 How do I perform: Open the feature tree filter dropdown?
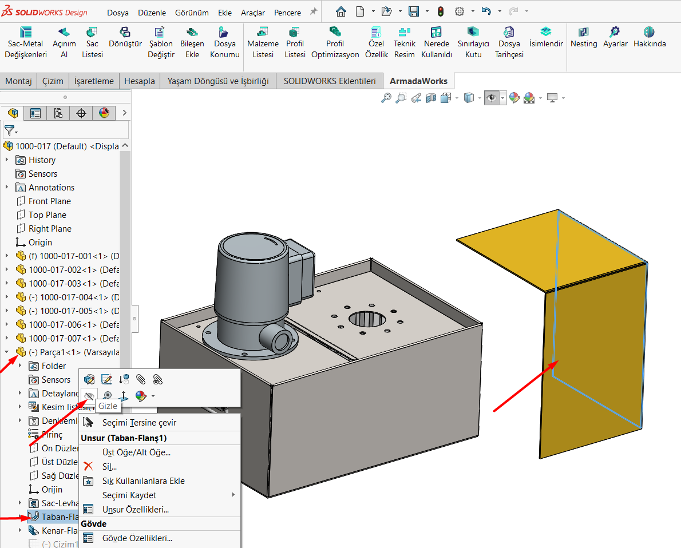11,130
